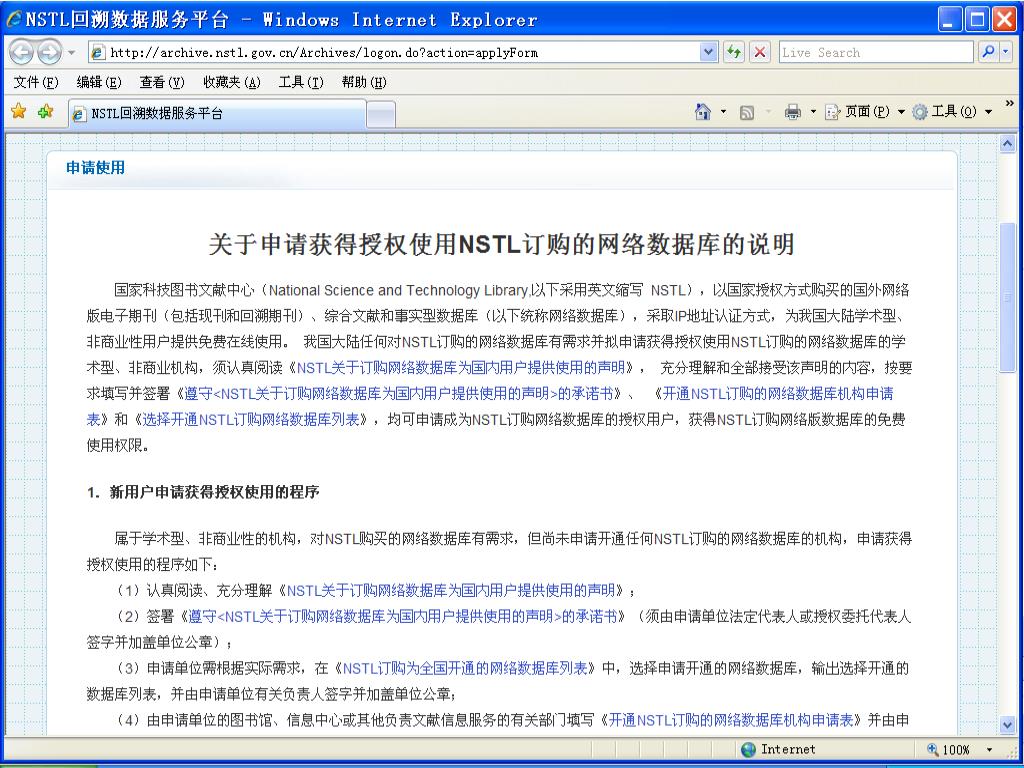Select the NSTL回溯数据服务平台 tab
The image size is (1024, 768).
pos(217,114)
